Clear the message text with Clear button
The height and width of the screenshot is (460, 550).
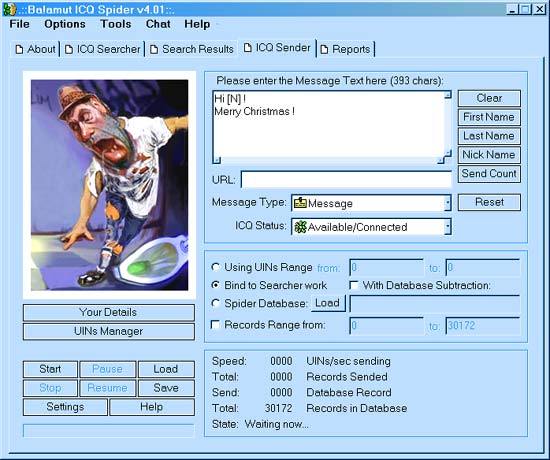[489, 98]
